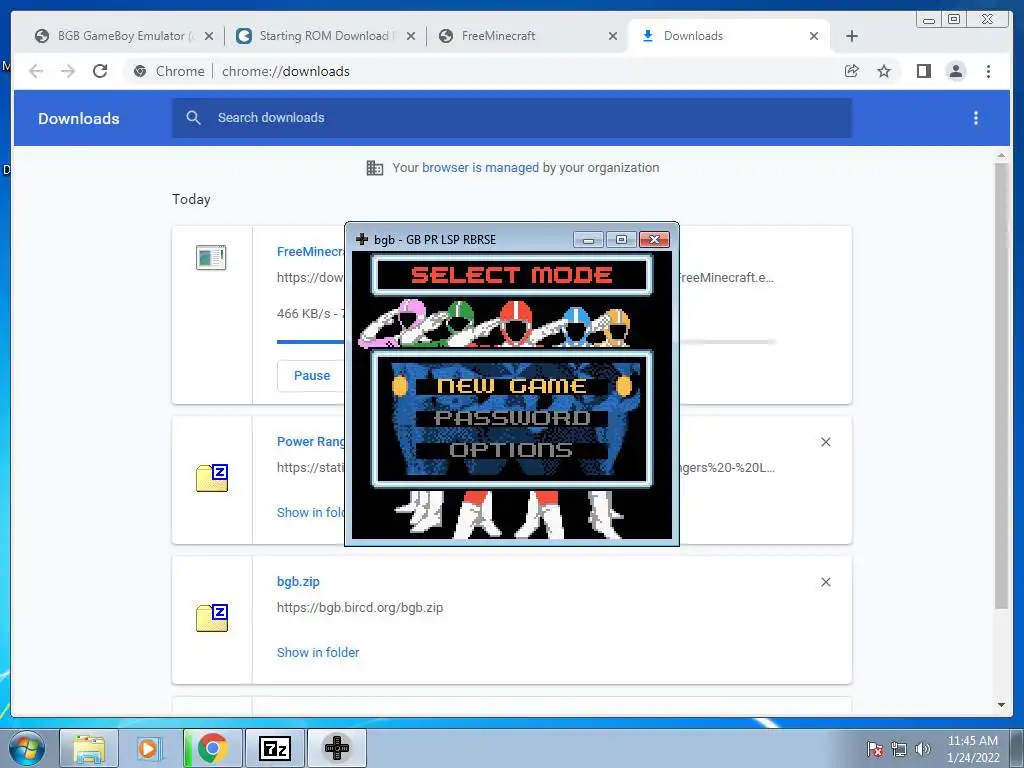
Task: Show Power Rangers download in folder
Action: tap(311, 513)
